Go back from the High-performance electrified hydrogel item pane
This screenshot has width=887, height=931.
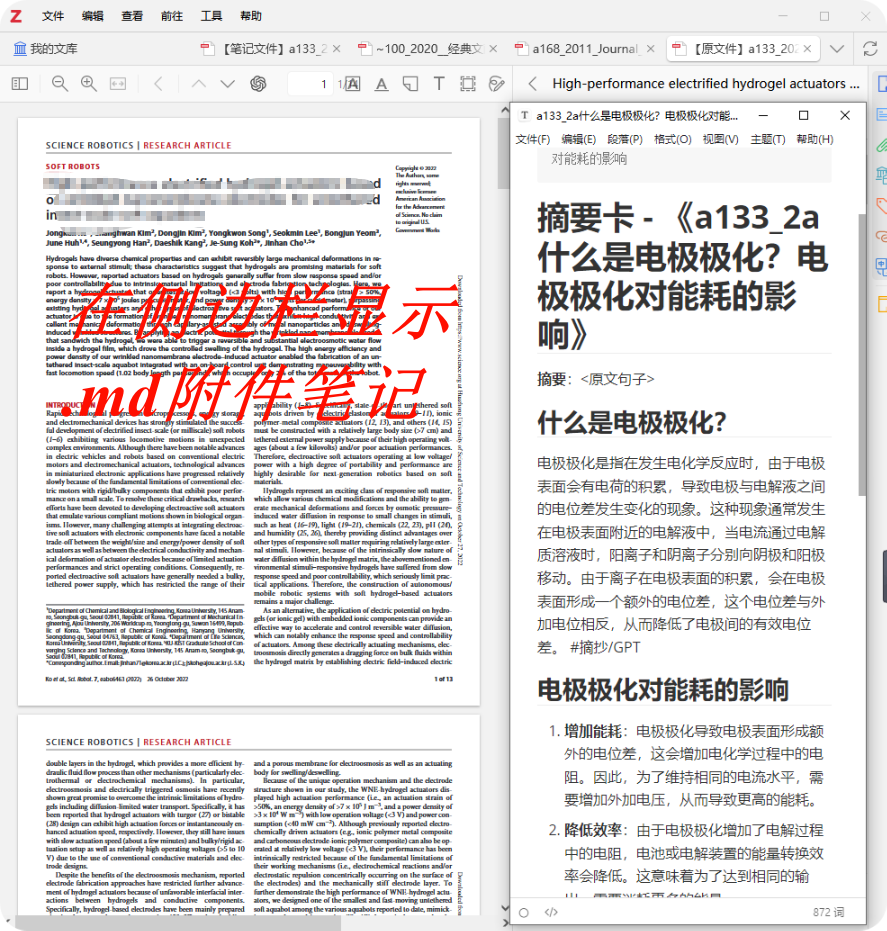click(533, 84)
